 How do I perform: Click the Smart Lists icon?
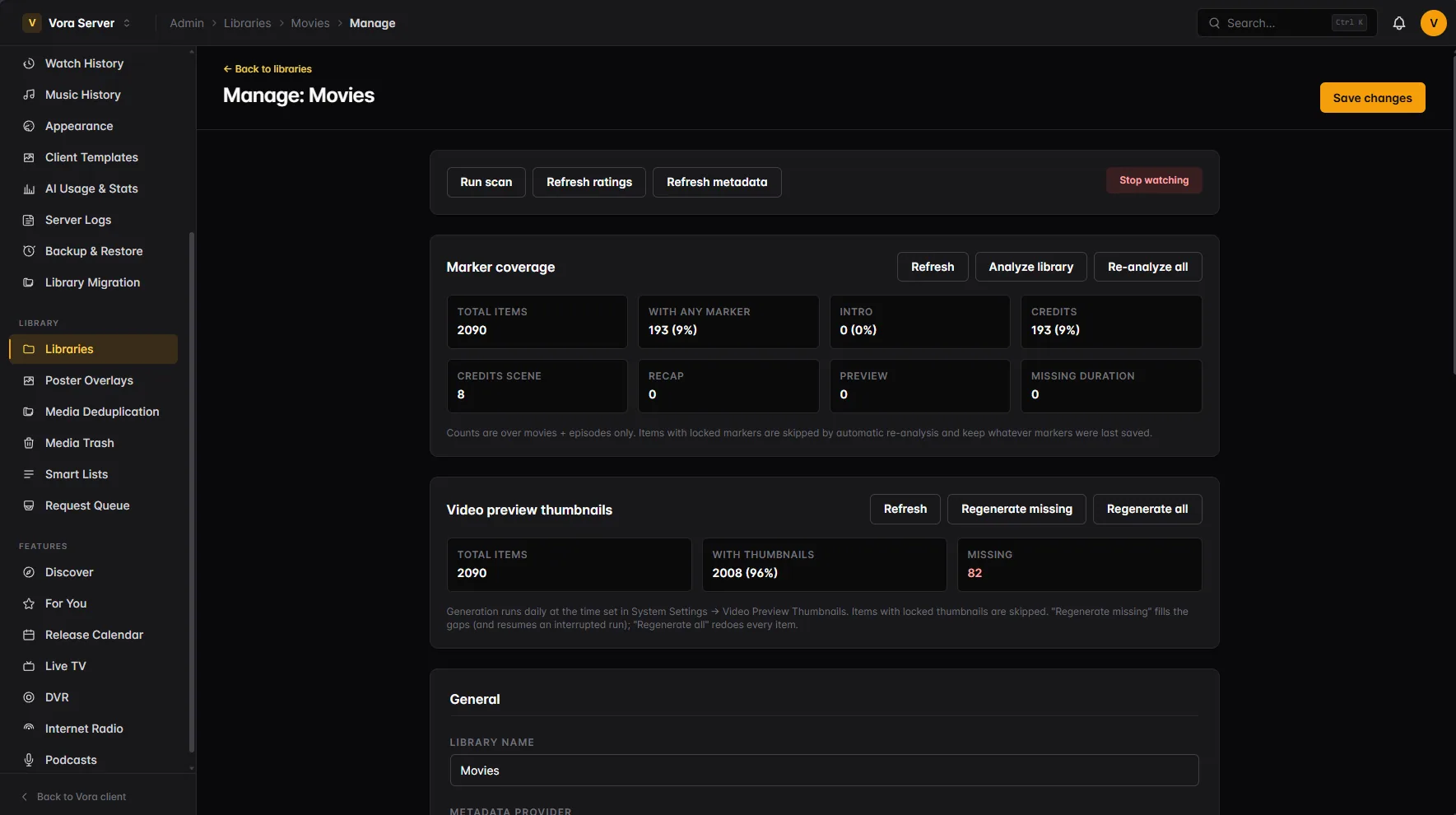(x=29, y=474)
